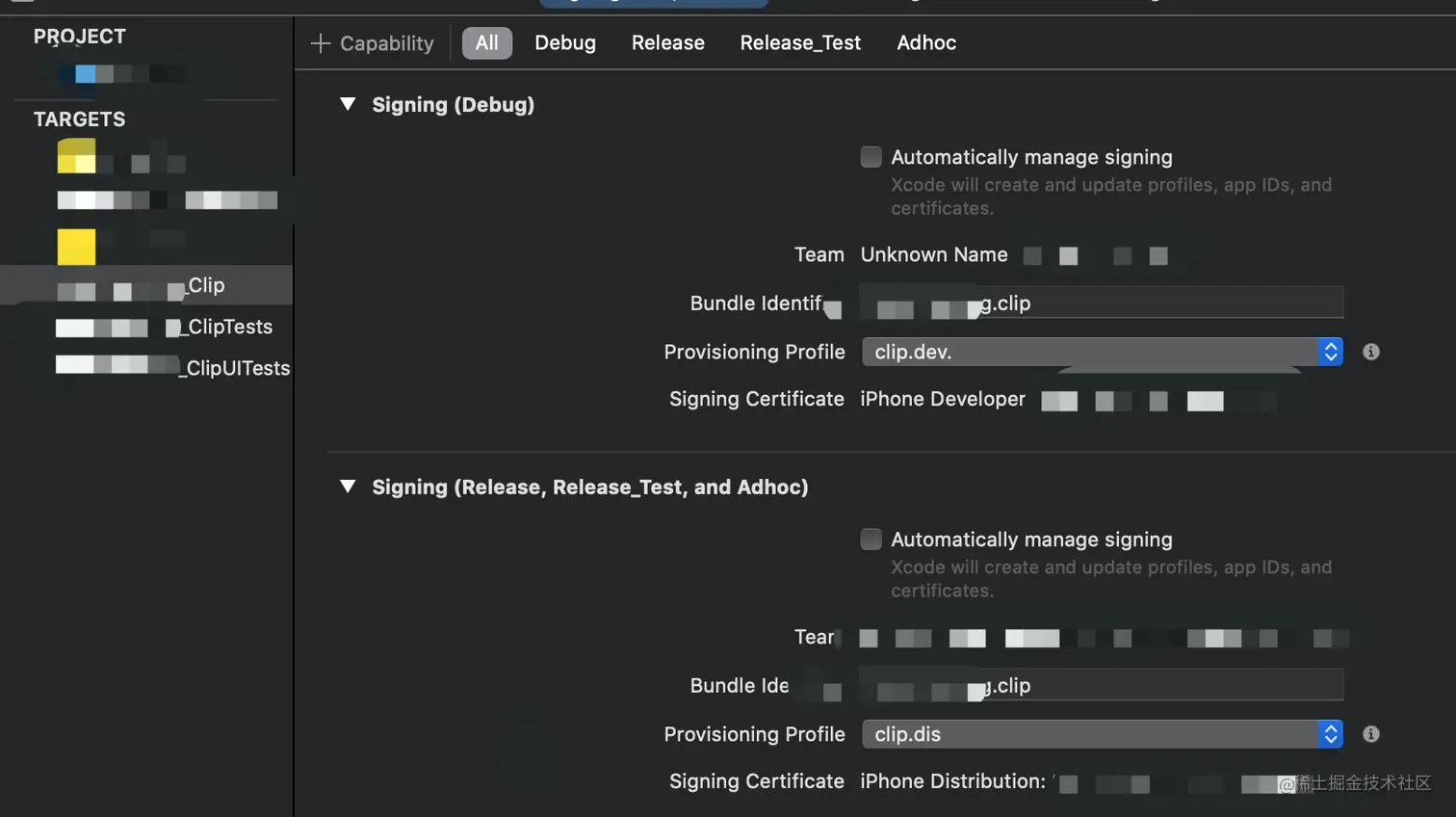1456x817 pixels.
Task: Click the plus icon beside Capability
Action: tap(321, 43)
